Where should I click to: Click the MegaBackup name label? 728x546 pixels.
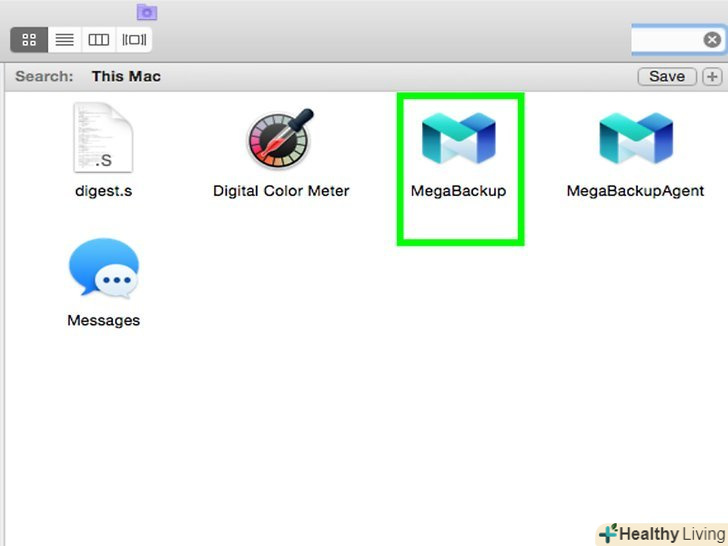459,191
